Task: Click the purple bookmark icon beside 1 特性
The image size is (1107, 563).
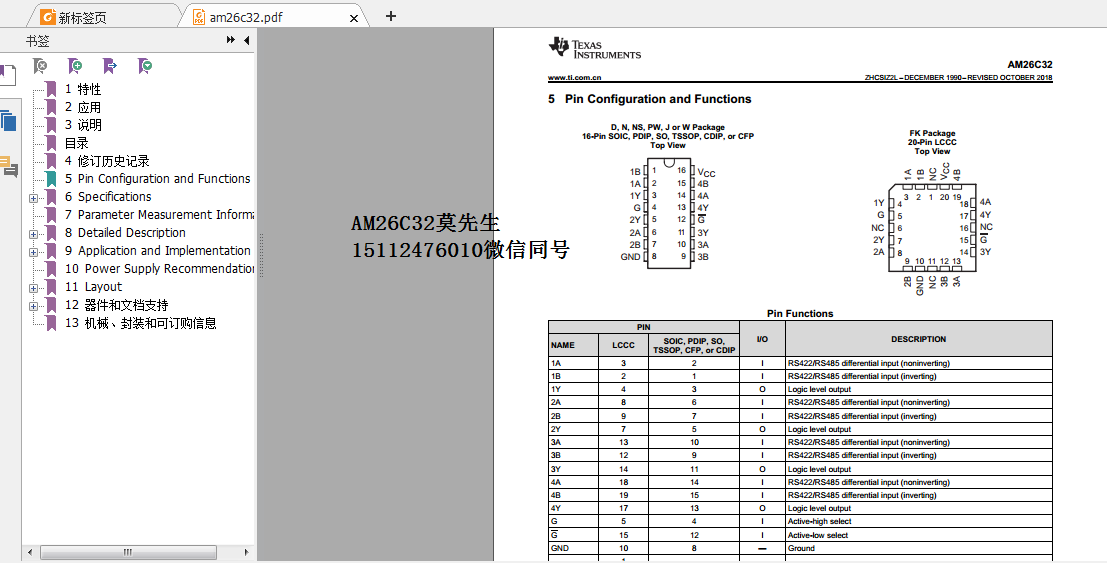Action: coord(51,89)
